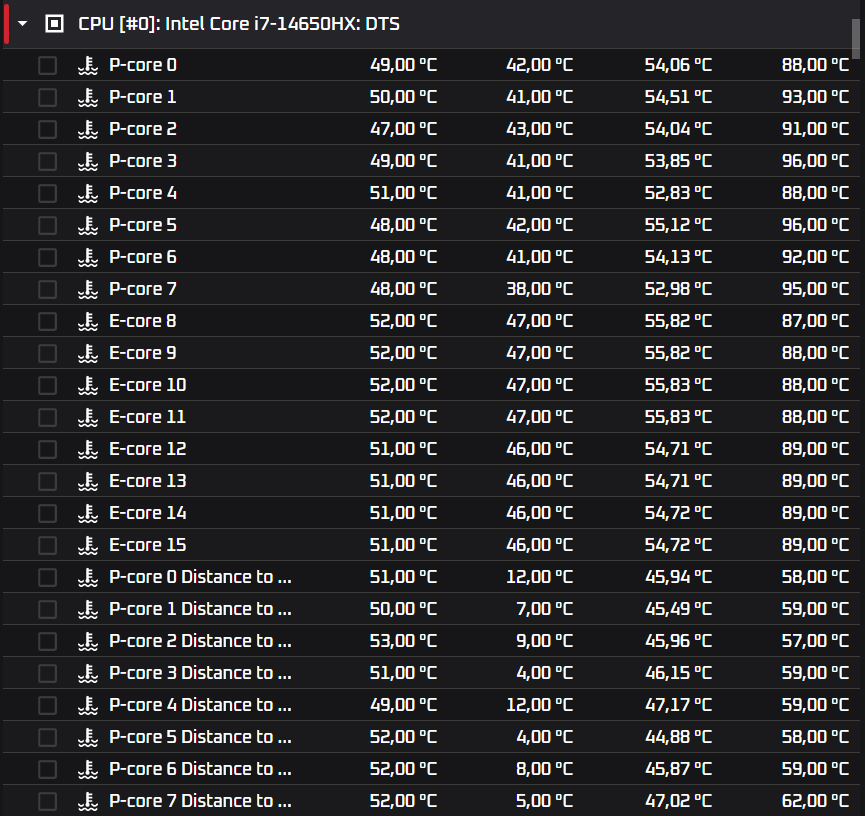
Task: Click temperature icon next to P-core 1
Action: tap(88, 97)
